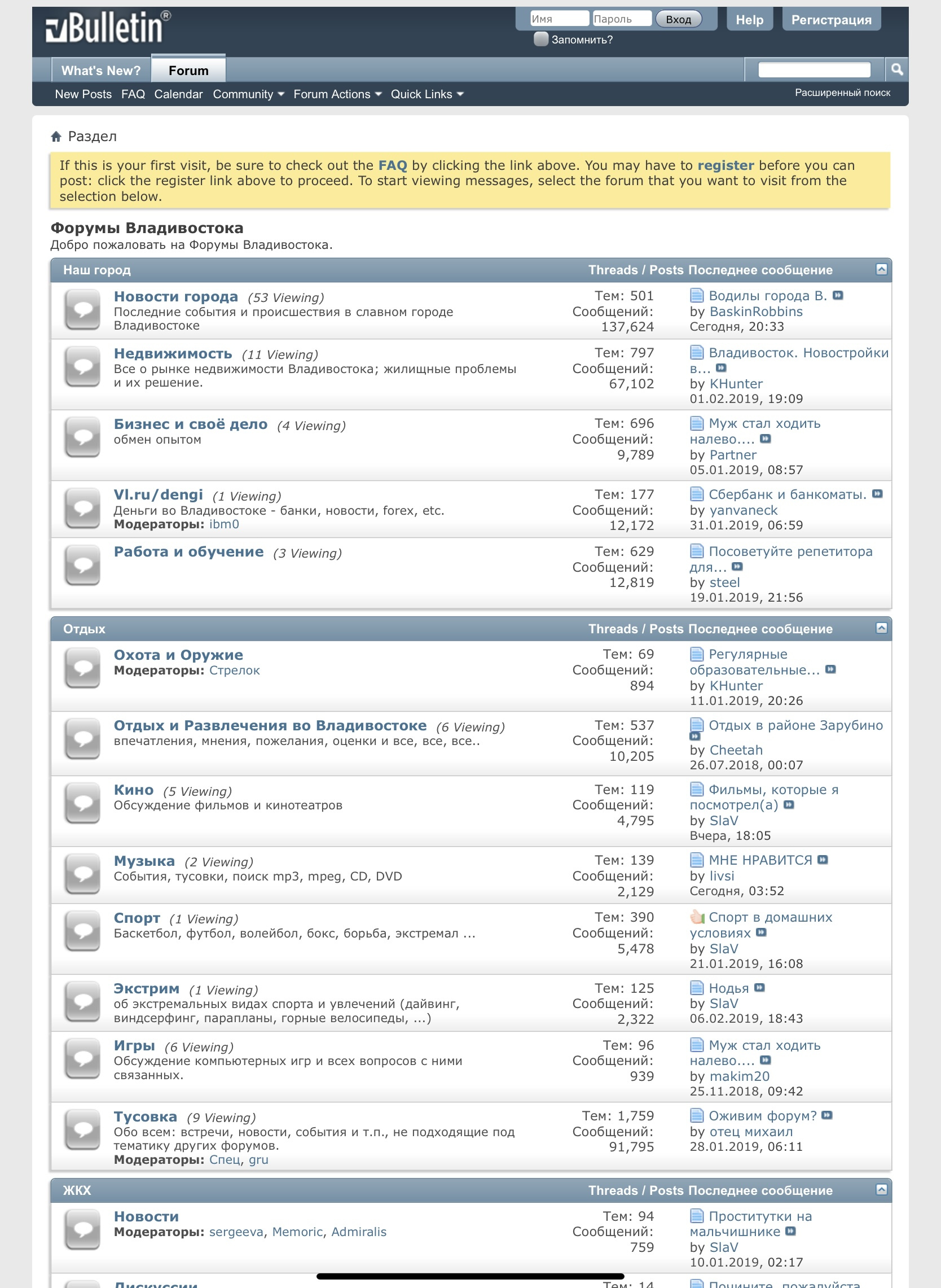The image size is (941, 1288).
Task: Click the register link in notice
Action: [x=725, y=165]
